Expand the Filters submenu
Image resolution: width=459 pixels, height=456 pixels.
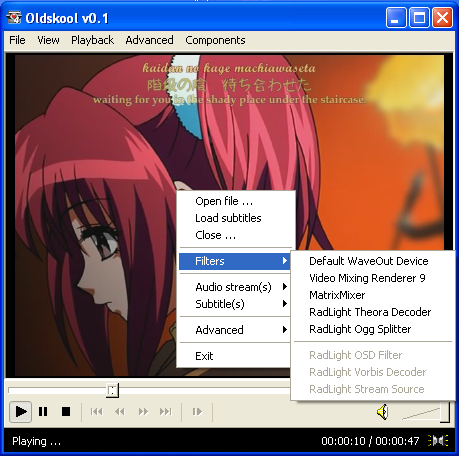tap(235, 261)
